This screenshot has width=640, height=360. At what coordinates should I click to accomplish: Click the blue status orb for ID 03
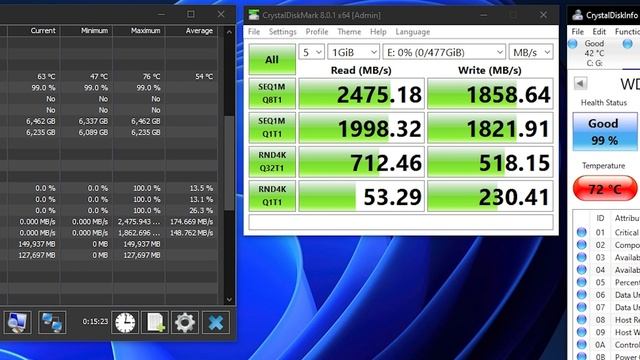[582, 257]
